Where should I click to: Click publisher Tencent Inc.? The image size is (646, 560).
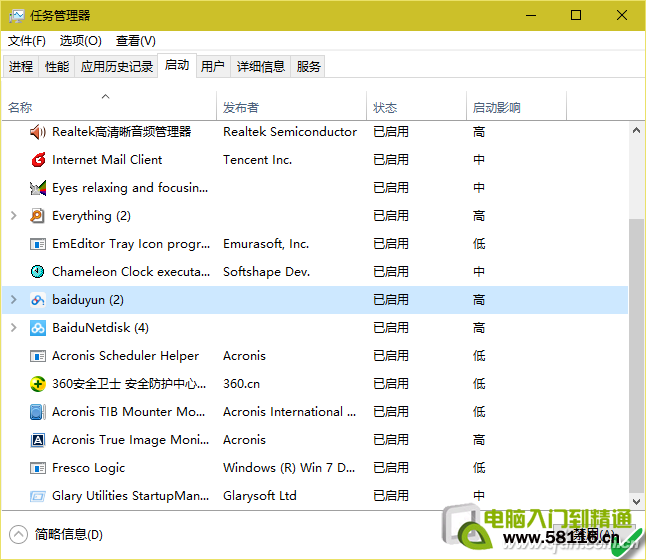point(257,160)
